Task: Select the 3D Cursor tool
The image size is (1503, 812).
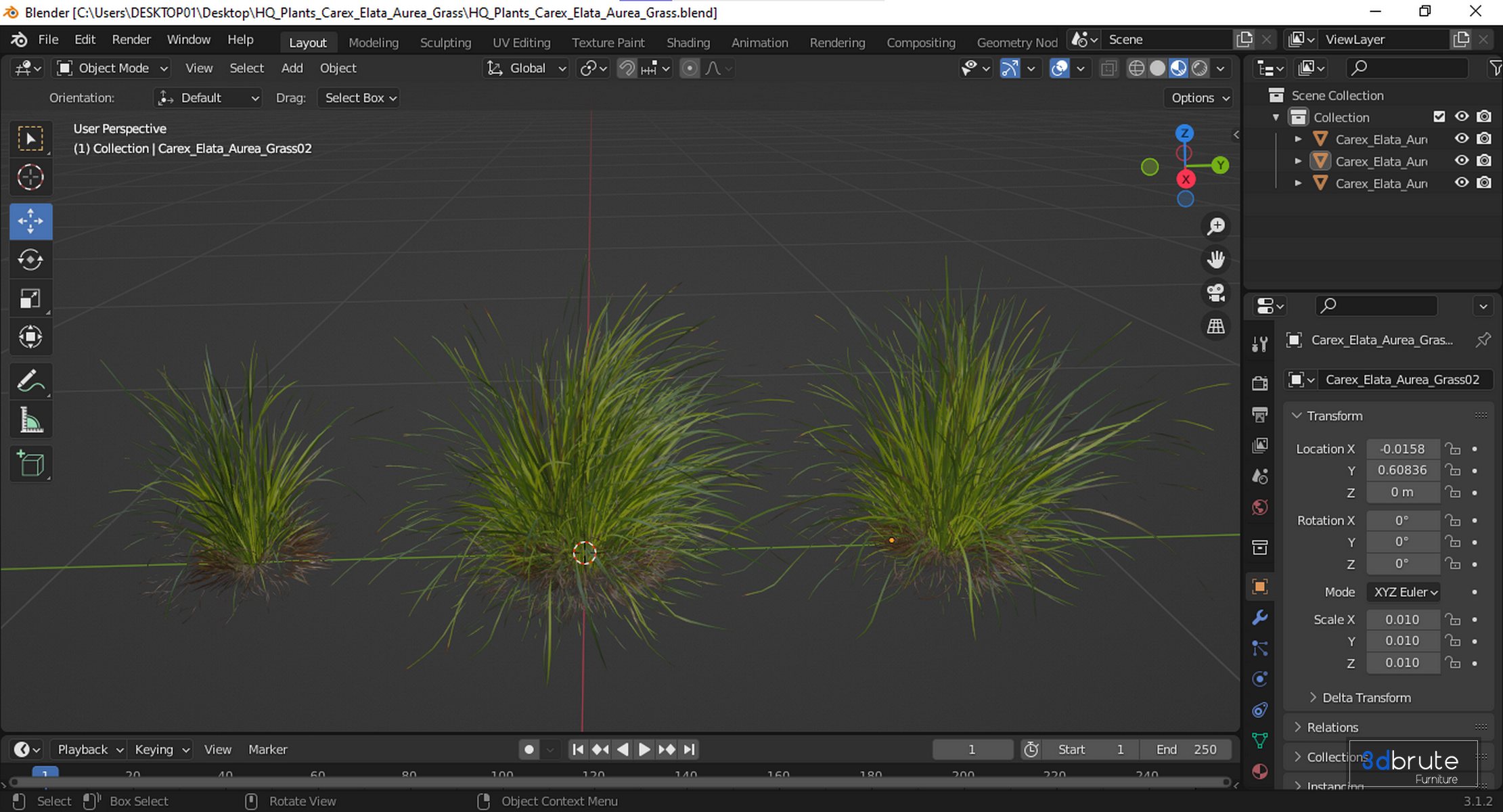Action: tap(30, 177)
